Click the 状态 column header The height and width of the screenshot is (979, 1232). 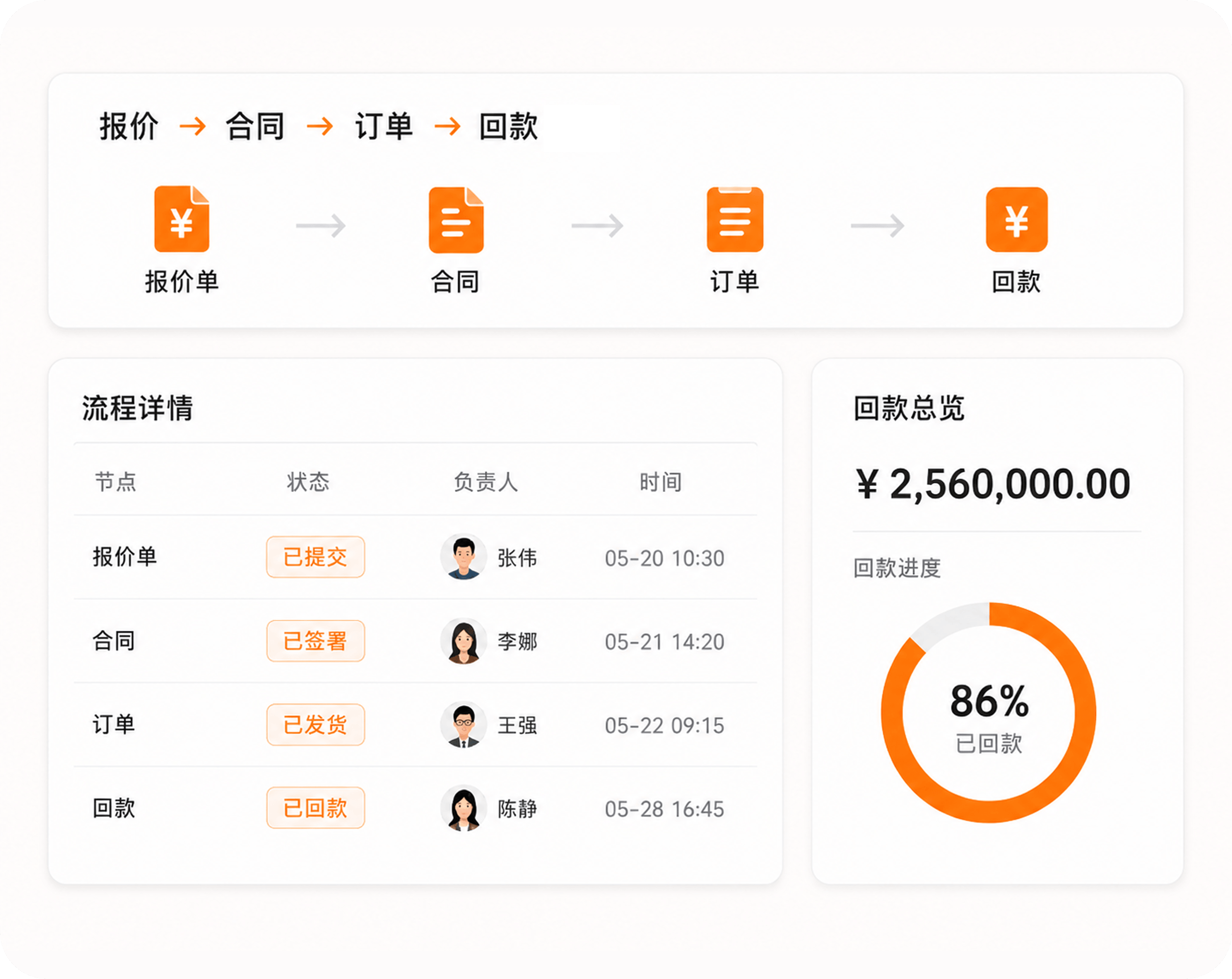(308, 482)
